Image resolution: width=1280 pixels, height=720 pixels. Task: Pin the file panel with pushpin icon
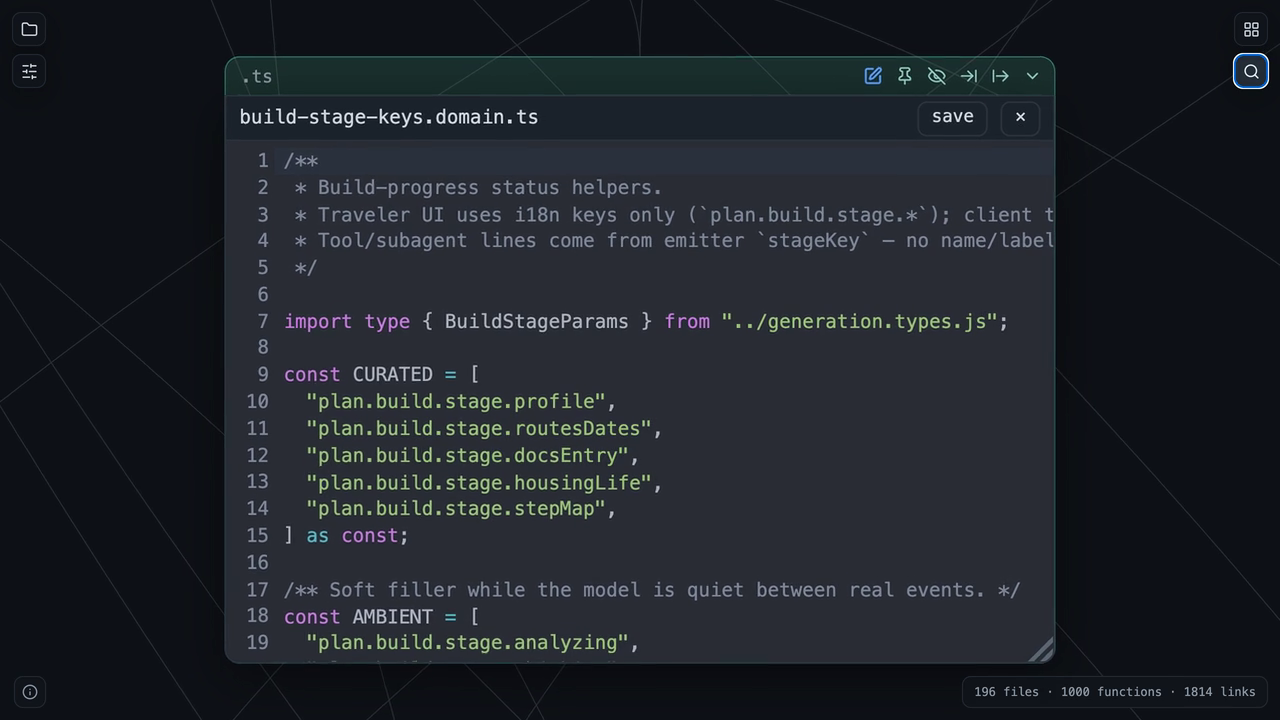[x=905, y=76]
